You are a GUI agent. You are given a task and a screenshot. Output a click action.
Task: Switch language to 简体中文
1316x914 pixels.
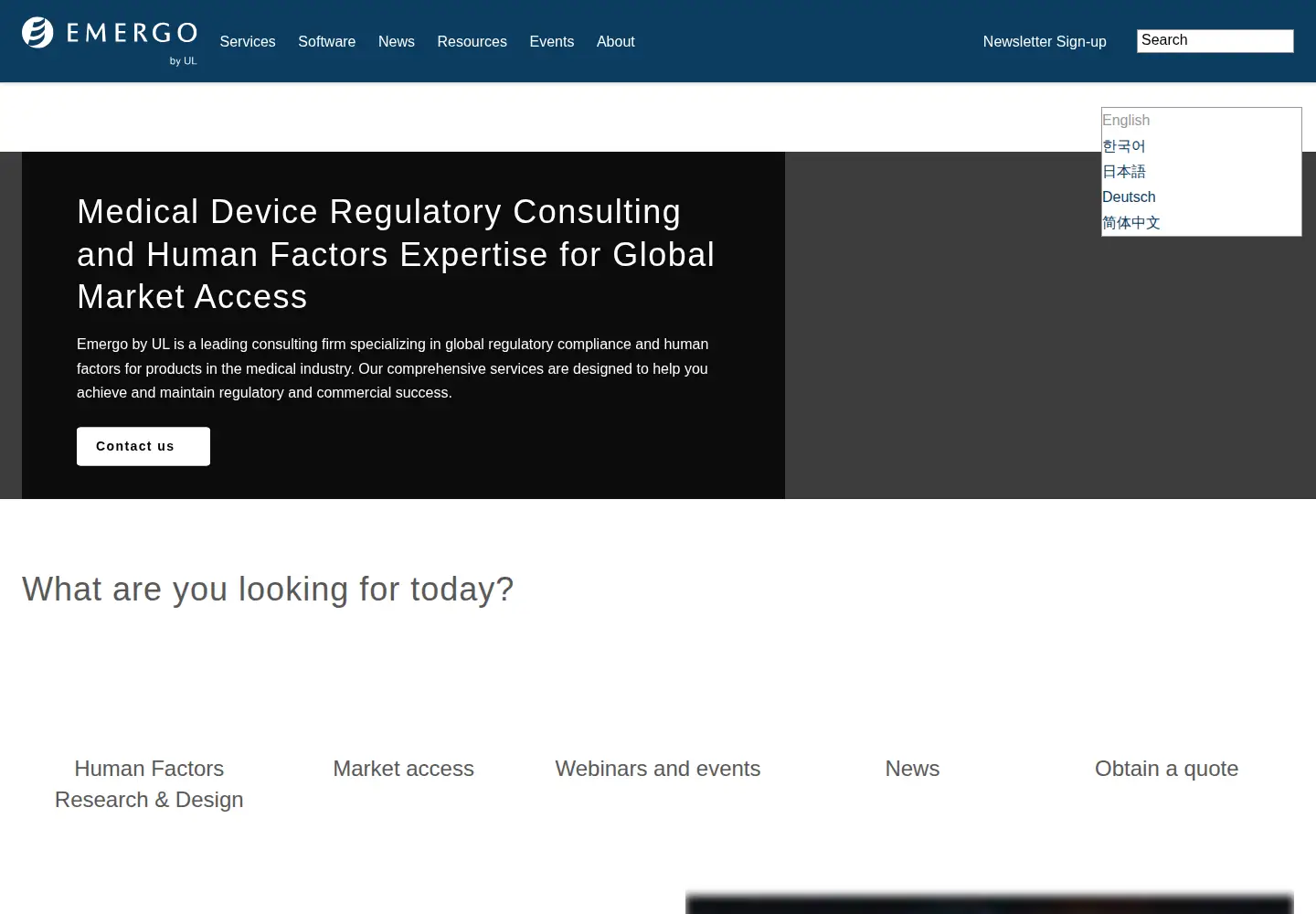pyautogui.click(x=1131, y=223)
